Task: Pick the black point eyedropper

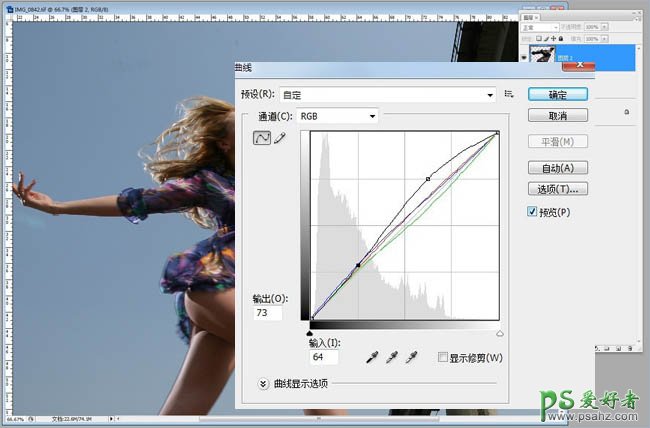Action: [372, 357]
